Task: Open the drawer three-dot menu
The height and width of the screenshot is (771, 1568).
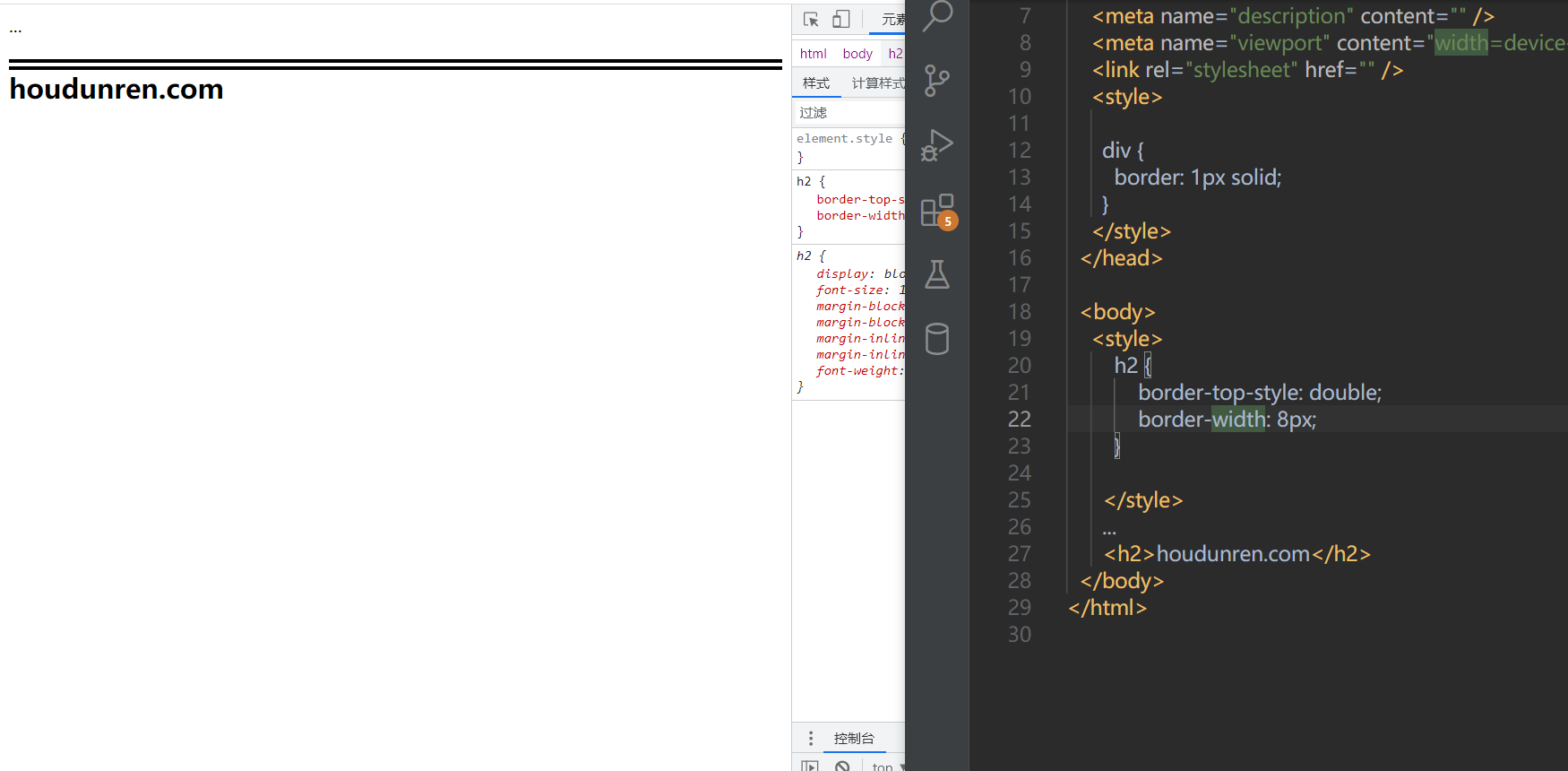Action: [x=811, y=738]
